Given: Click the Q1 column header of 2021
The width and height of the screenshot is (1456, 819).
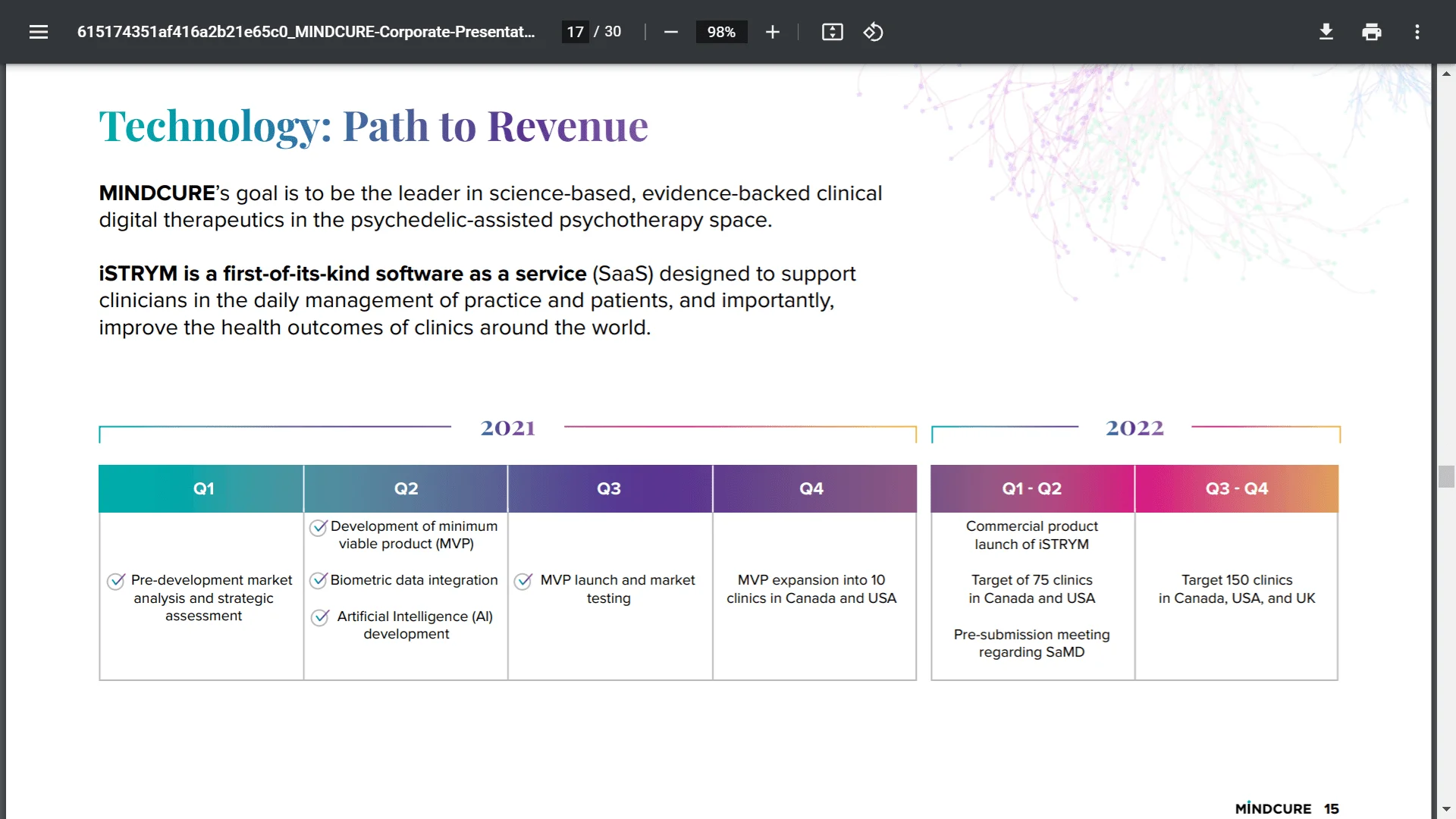Looking at the screenshot, I should pyautogui.click(x=201, y=488).
